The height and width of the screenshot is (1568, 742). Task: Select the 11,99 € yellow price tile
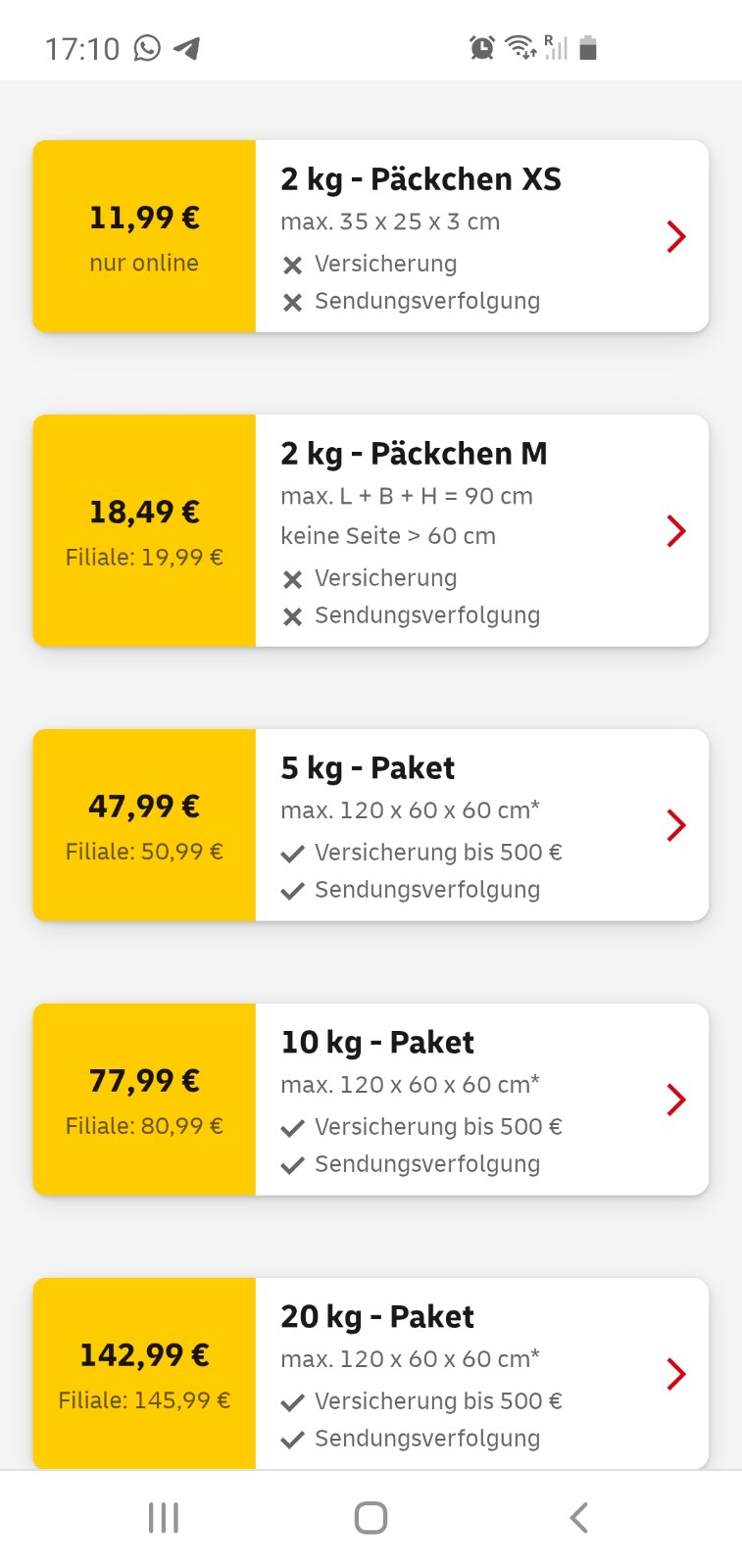pos(144,236)
